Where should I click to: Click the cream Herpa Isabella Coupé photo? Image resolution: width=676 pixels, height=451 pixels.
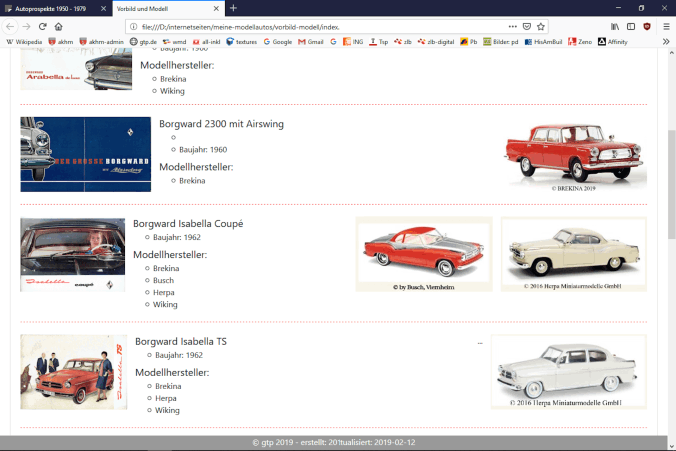pyautogui.click(x=574, y=254)
